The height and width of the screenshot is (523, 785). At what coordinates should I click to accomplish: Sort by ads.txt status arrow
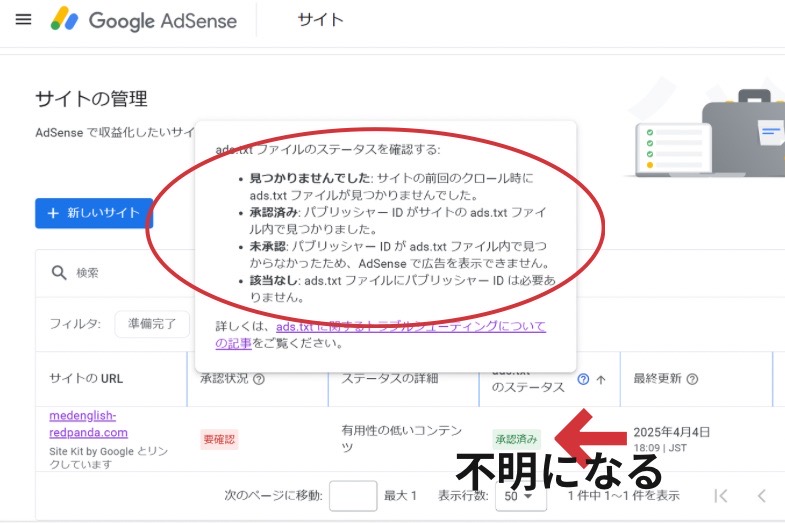click(x=601, y=379)
